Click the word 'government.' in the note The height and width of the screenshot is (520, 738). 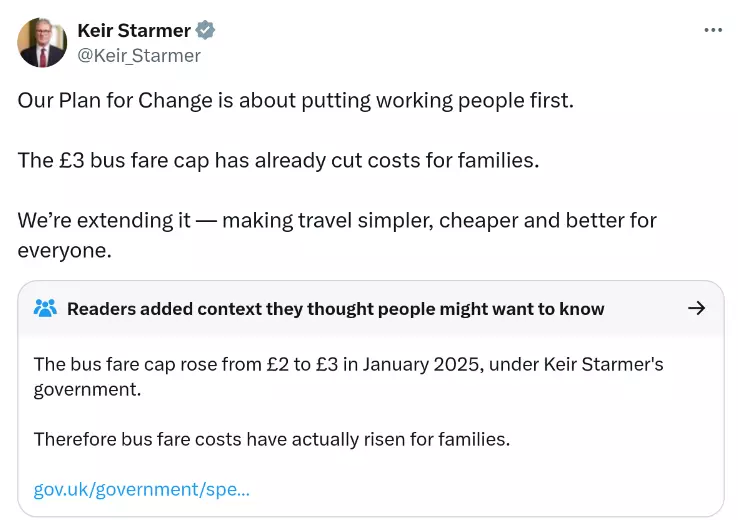tap(87, 390)
